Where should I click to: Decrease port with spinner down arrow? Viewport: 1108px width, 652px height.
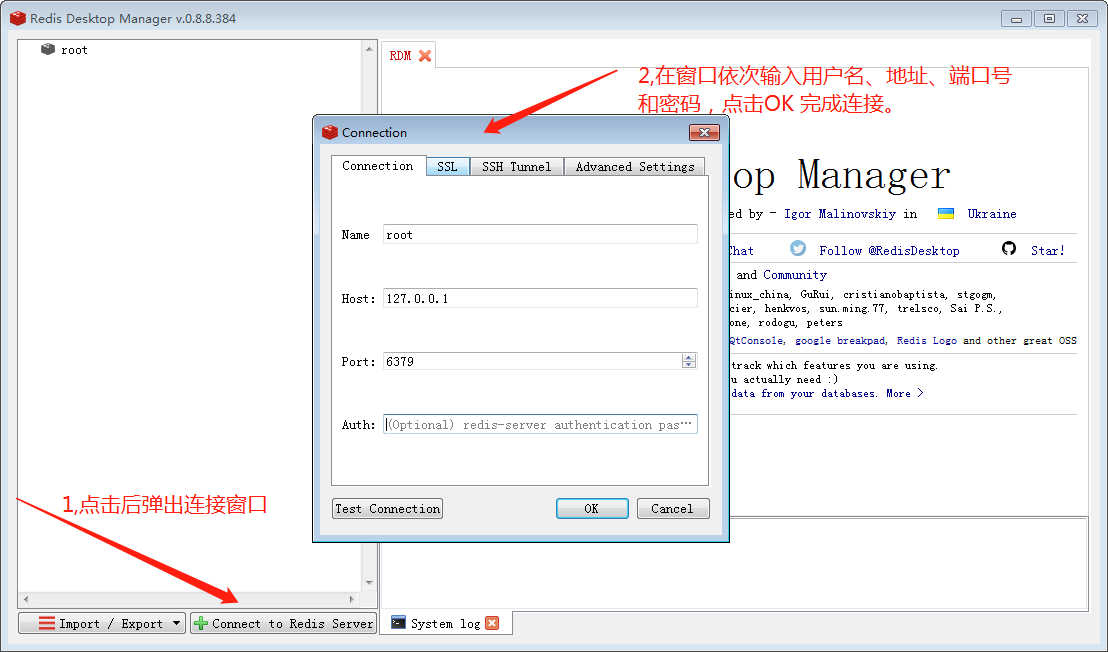689,365
